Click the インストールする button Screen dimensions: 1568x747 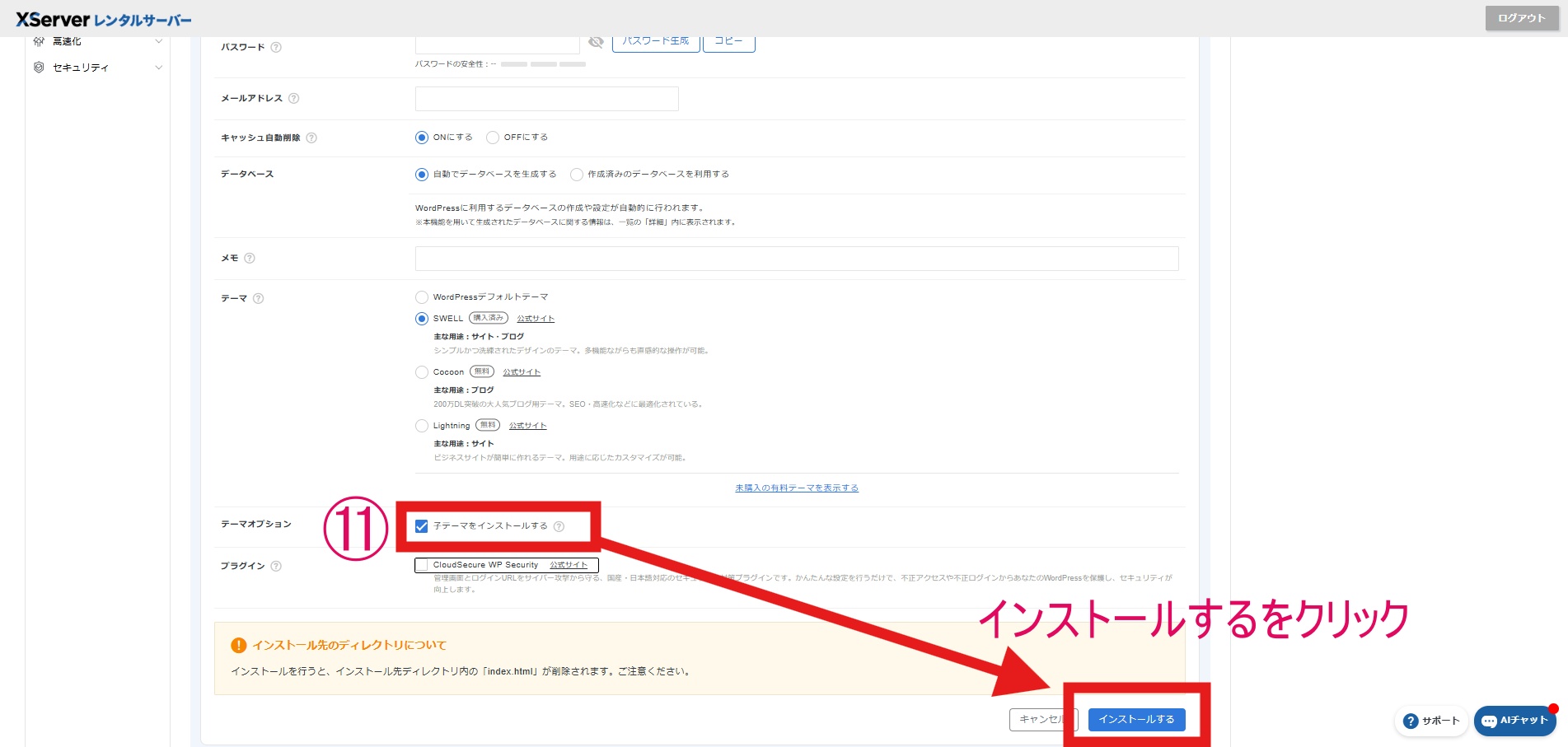(1138, 718)
